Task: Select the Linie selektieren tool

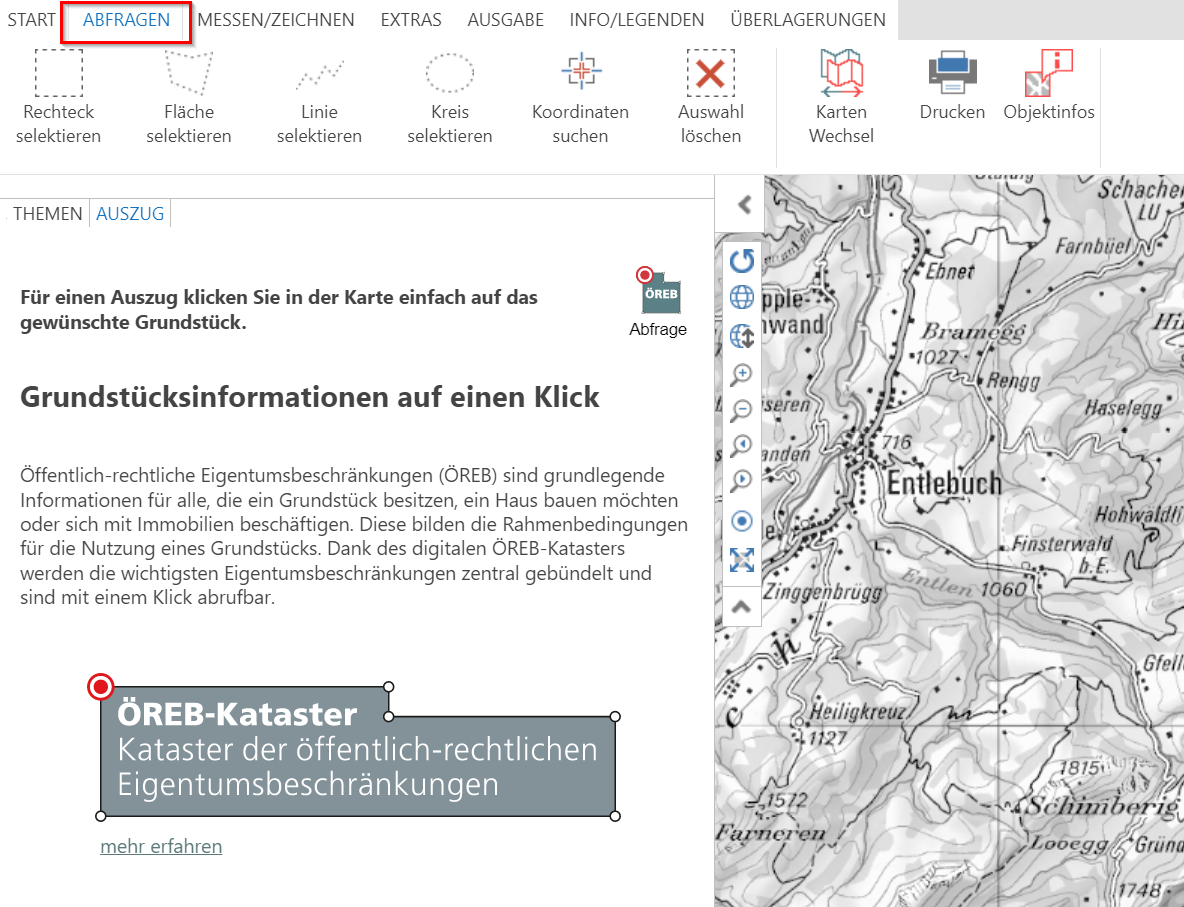Action: click(319, 90)
